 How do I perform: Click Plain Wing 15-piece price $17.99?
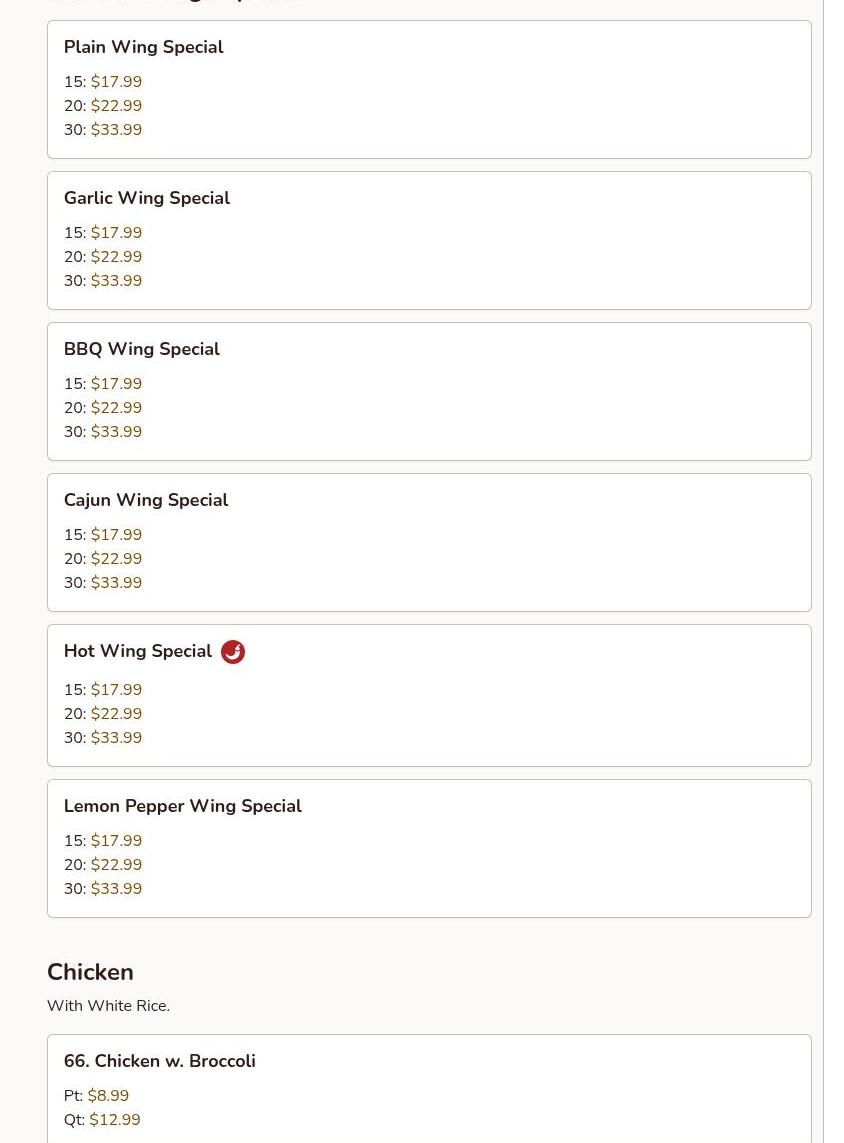116,82
